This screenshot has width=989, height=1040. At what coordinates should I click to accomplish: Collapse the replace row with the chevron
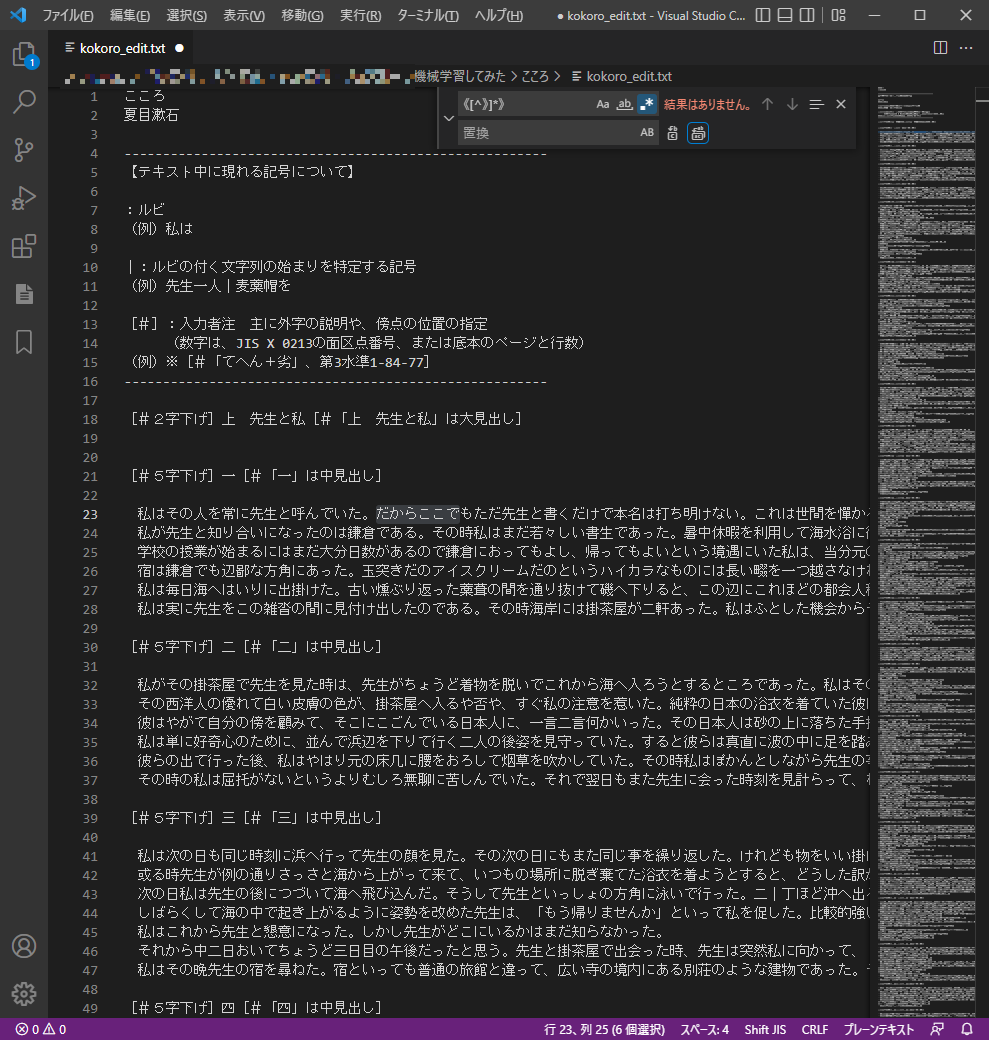[448, 118]
